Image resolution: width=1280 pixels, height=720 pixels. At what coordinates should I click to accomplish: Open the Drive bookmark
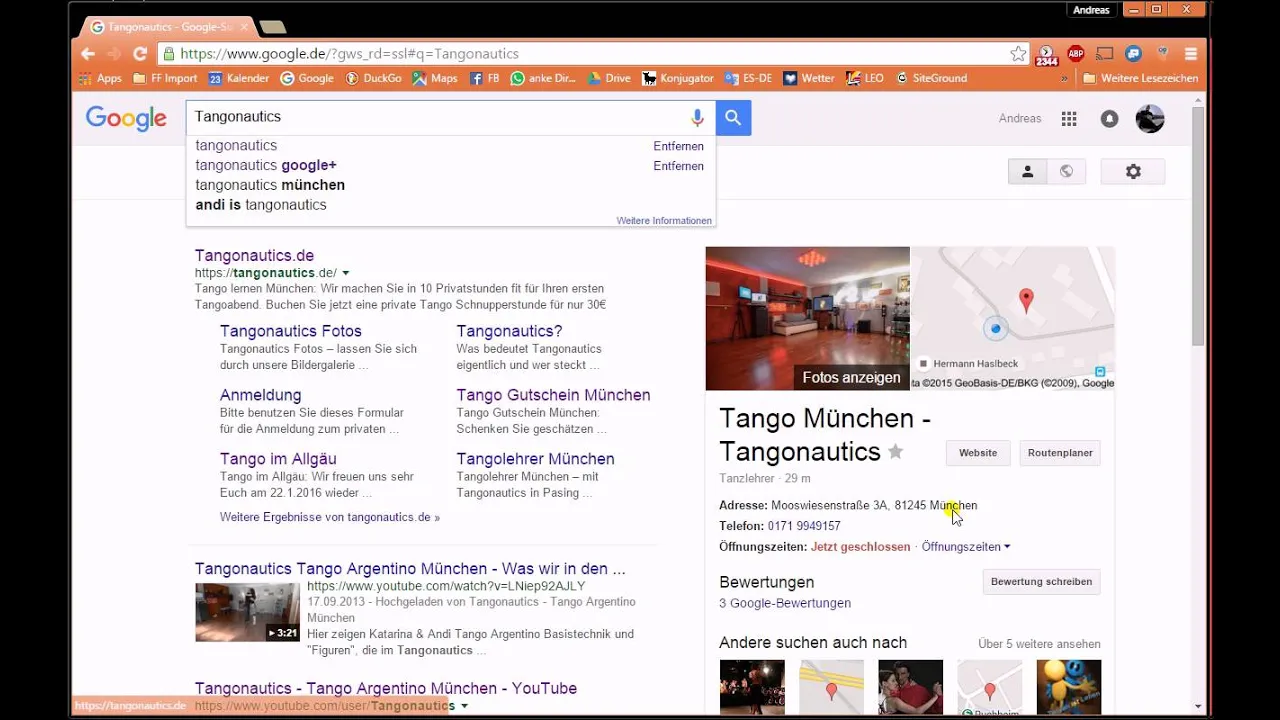(x=609, y=78)
